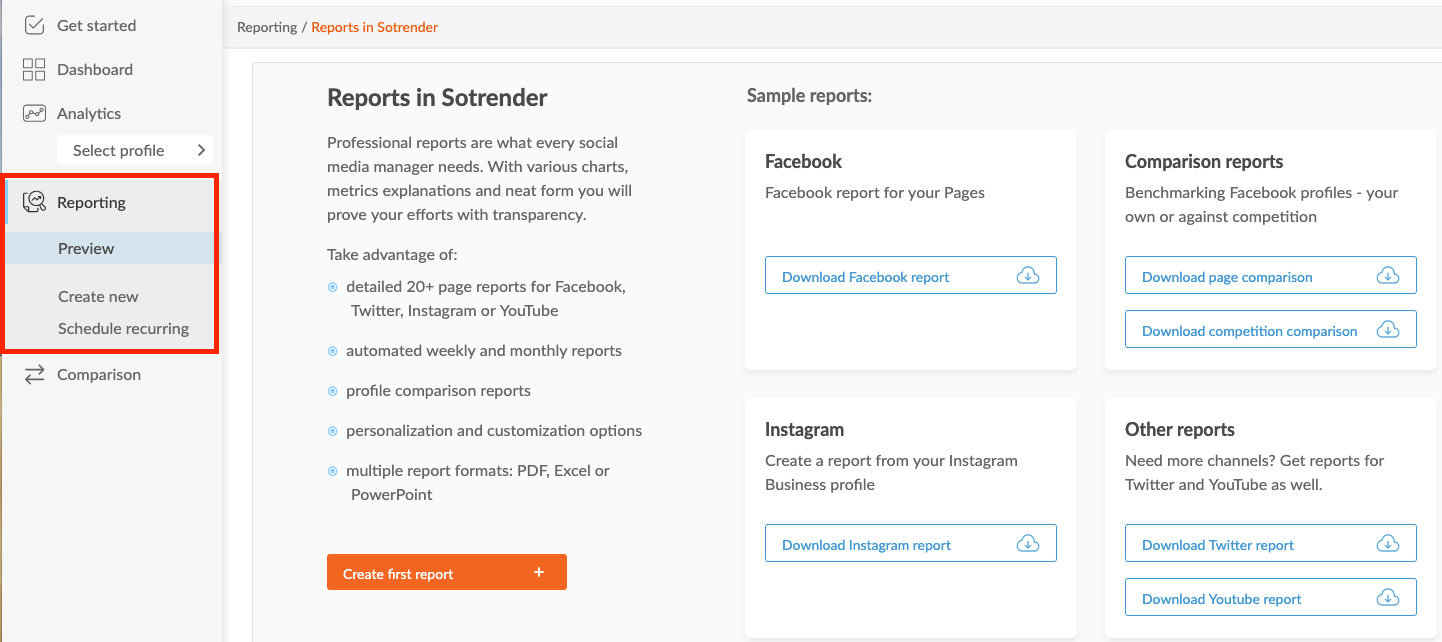The height and width of the screenshot is (642, 1442).
Task: Open the Preview submenu item
Action: 86,249
